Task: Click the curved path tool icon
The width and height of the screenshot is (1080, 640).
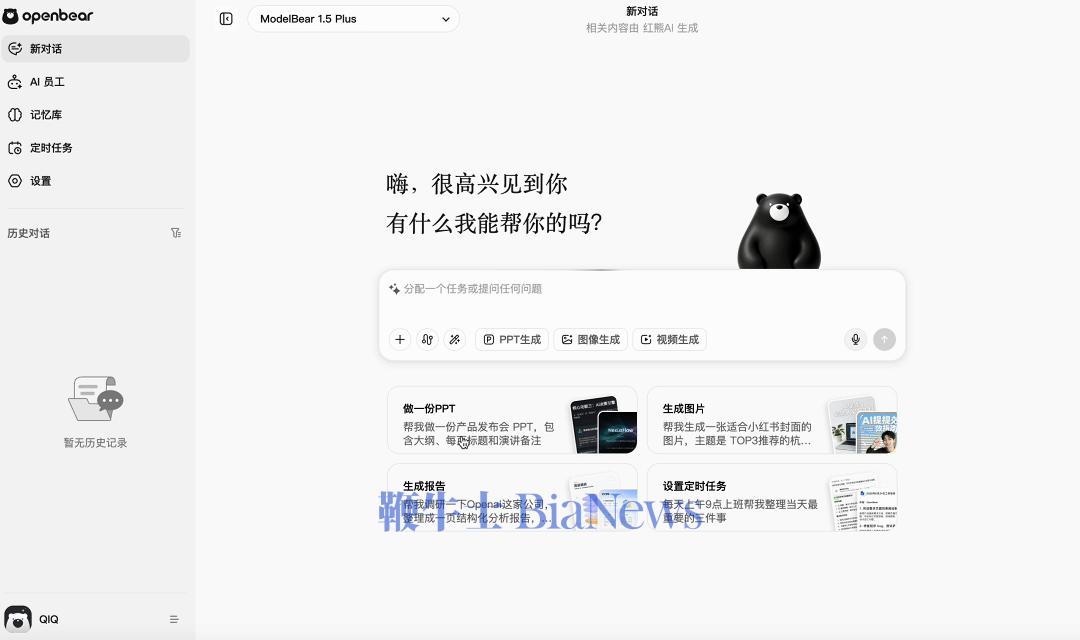Action: [x=427, y=340]
